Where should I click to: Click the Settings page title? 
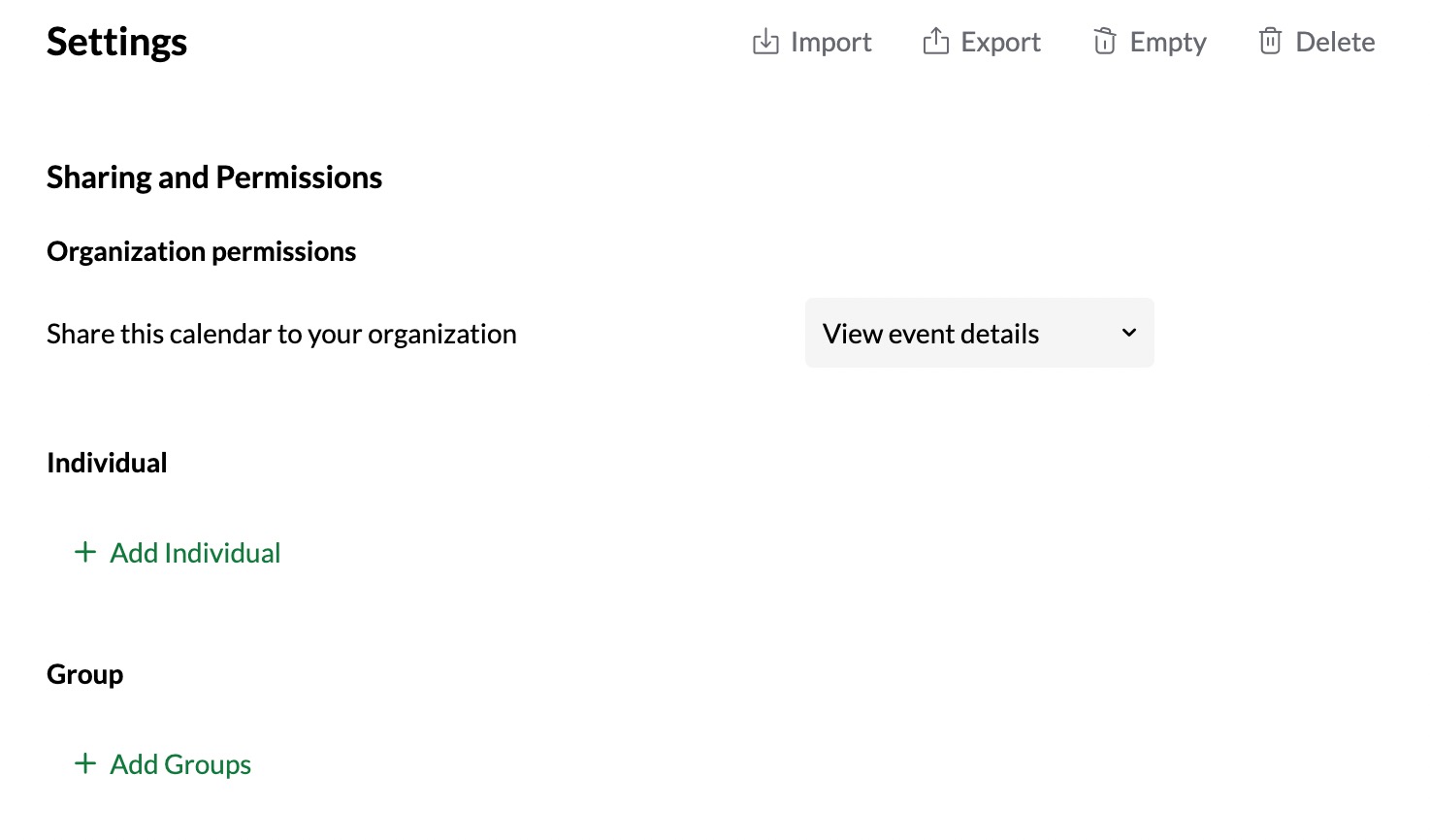pos(116,42)
